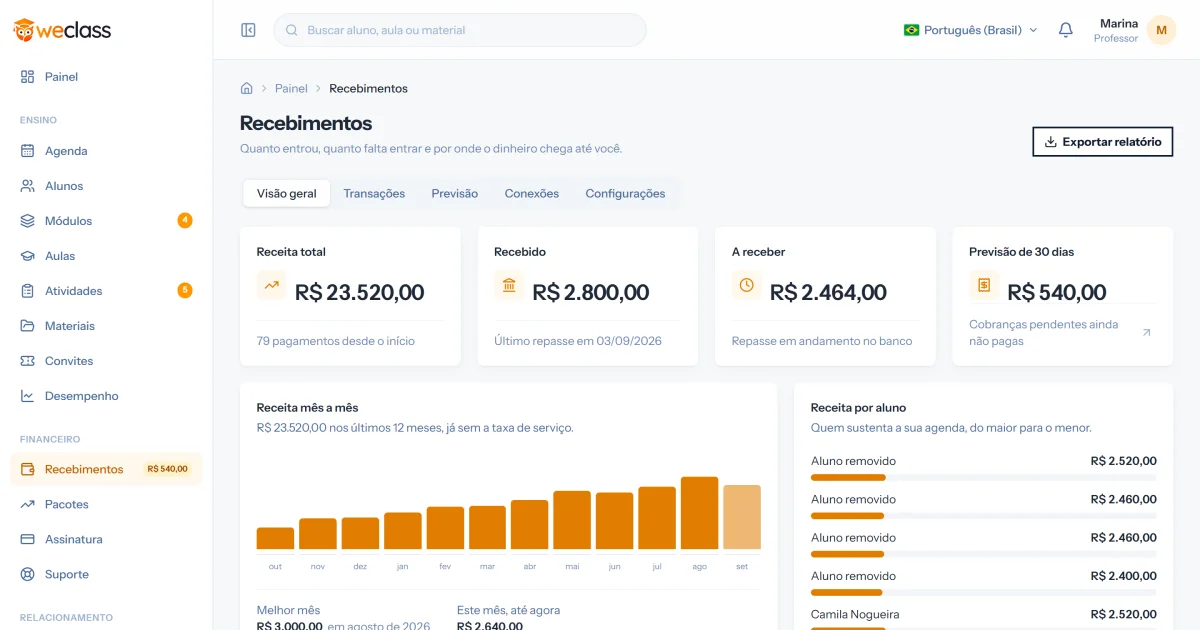The height and width of the screenshot is (630, 1200).
Task: Click the Exportar relatório button
Action: (1102, 142)
